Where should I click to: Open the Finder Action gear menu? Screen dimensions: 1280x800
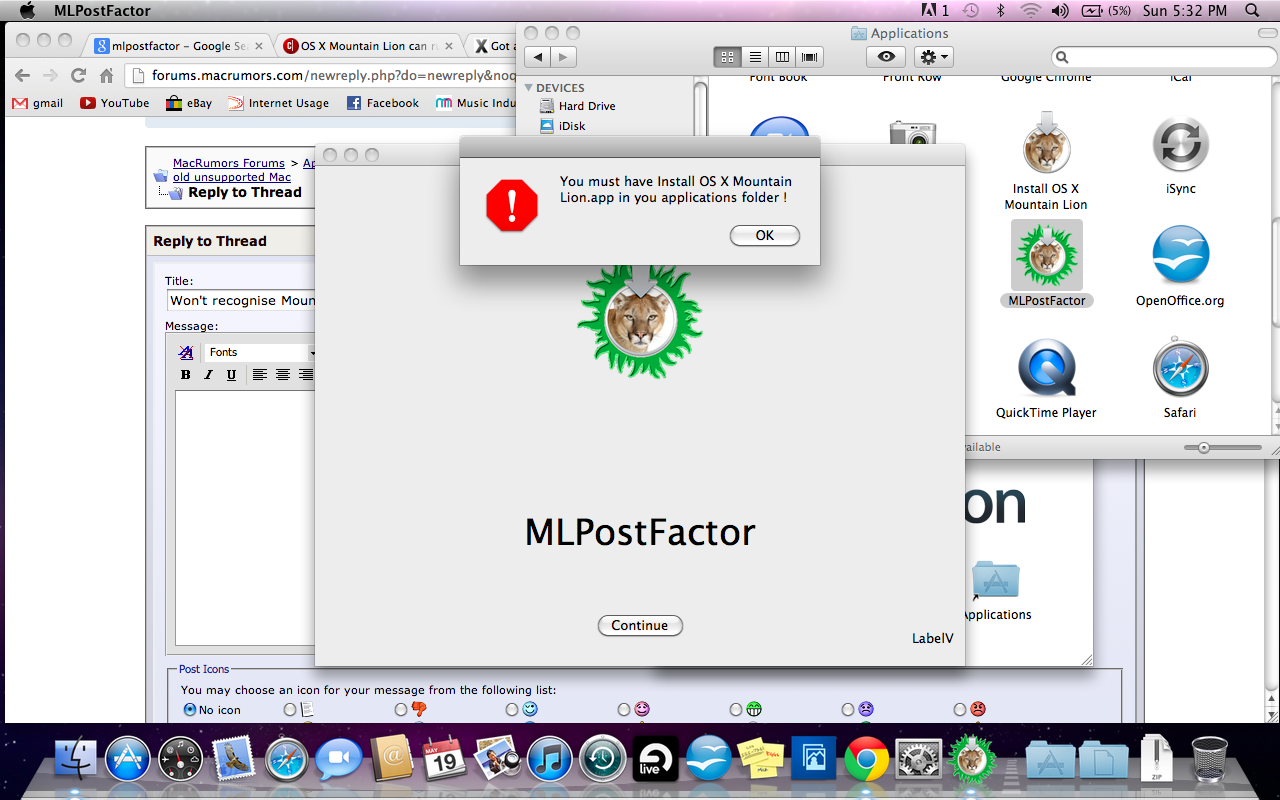[x=933, y=57]
